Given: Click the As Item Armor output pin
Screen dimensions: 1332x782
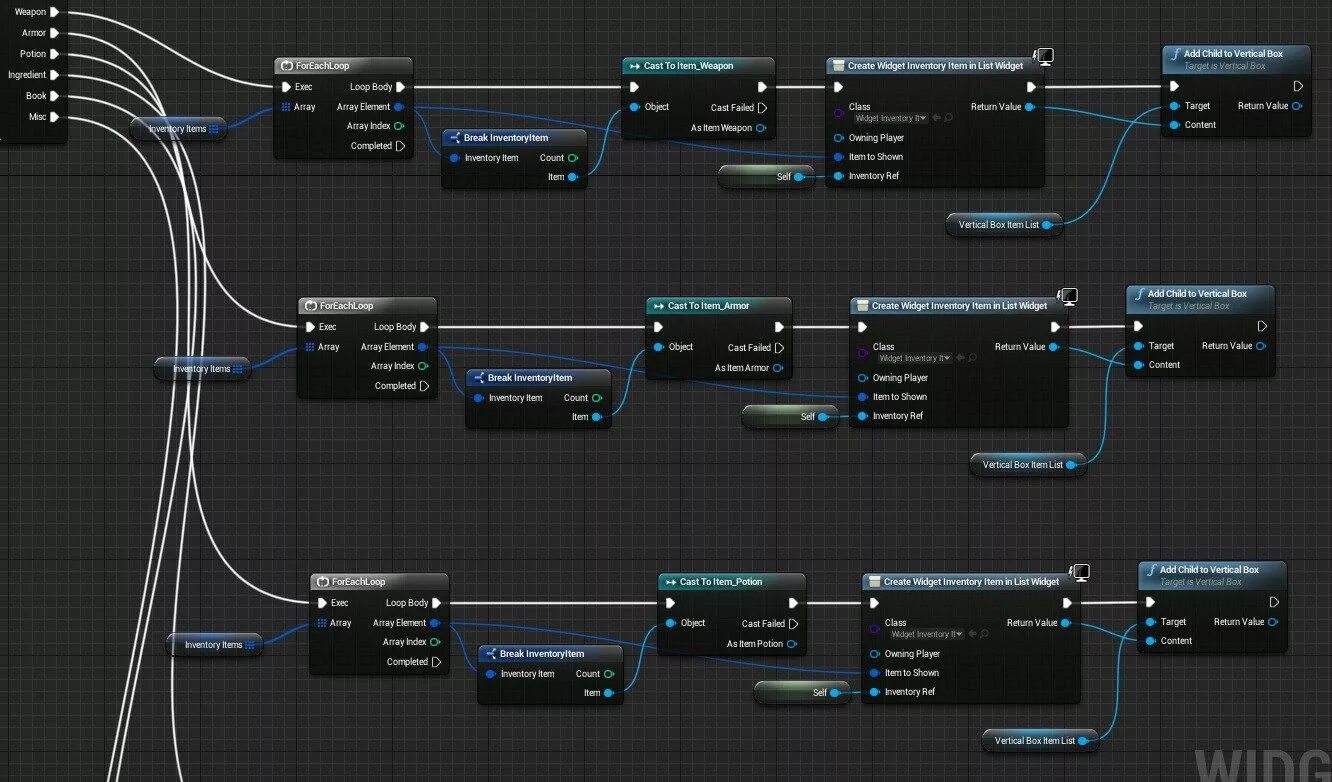Looking at the screenshot, I should pos(778,368).
